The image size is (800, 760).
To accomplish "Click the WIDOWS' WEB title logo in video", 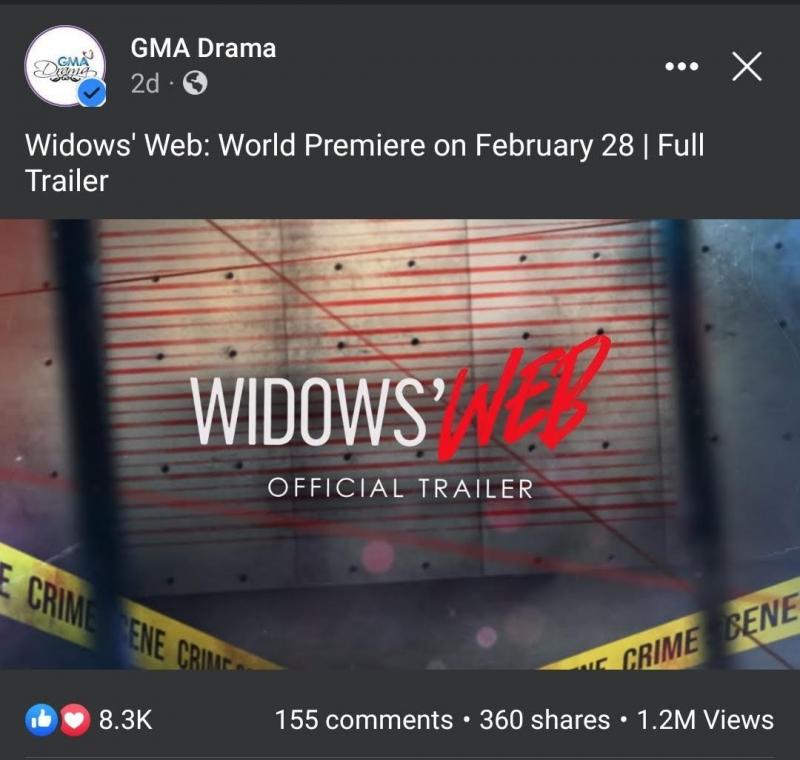I will [401, 399].
